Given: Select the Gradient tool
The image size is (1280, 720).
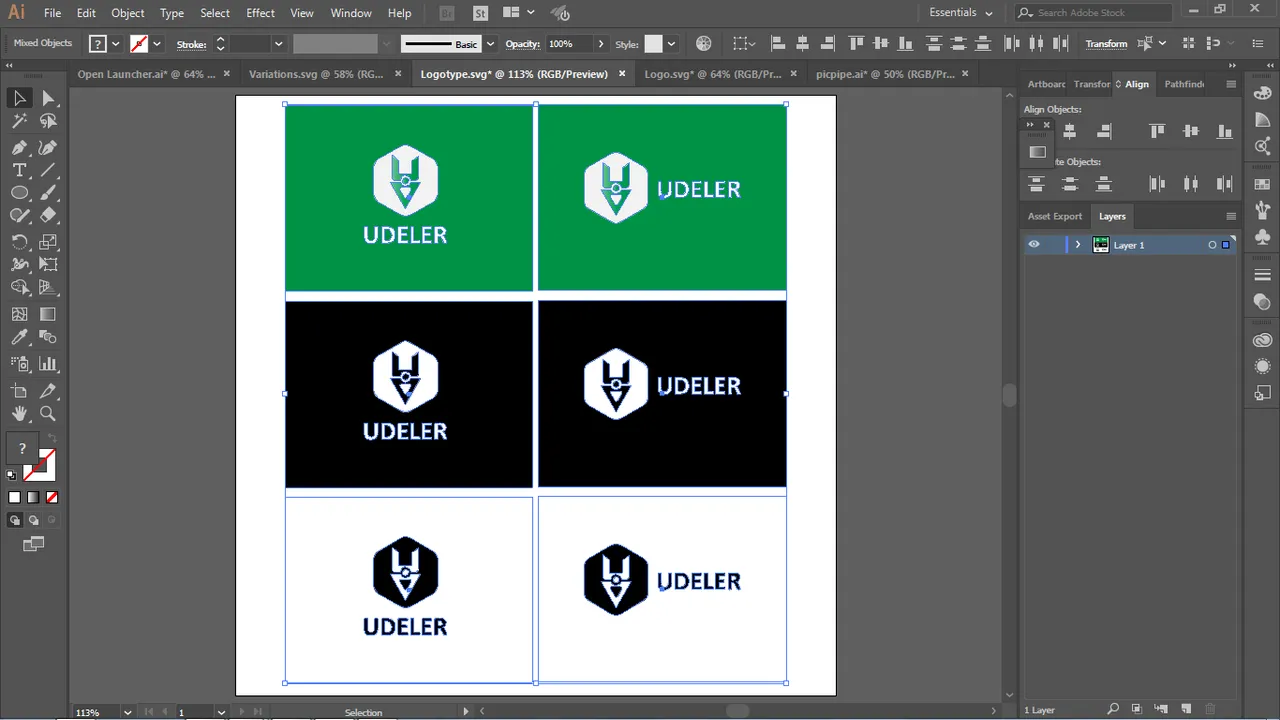Looking at the screenshot, I should (x=48, y=314).
